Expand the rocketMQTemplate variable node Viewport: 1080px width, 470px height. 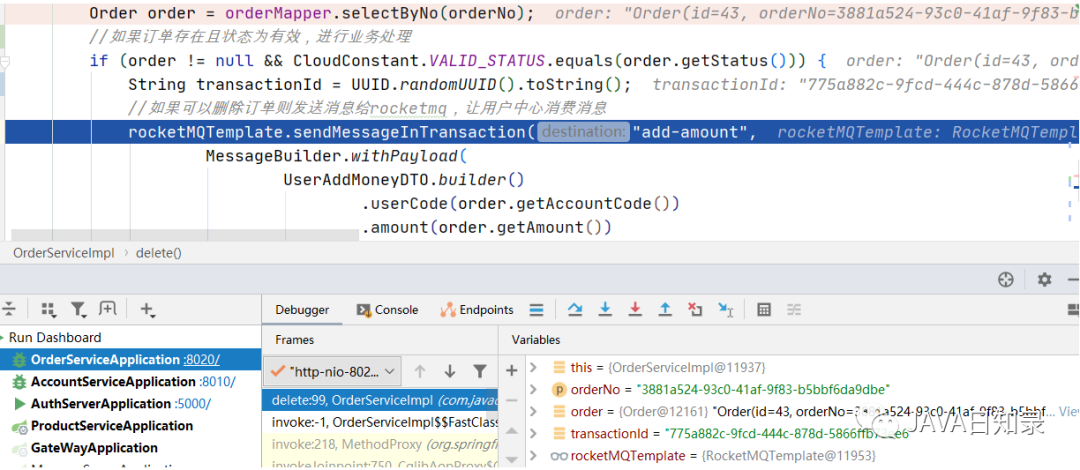[532, 456]
